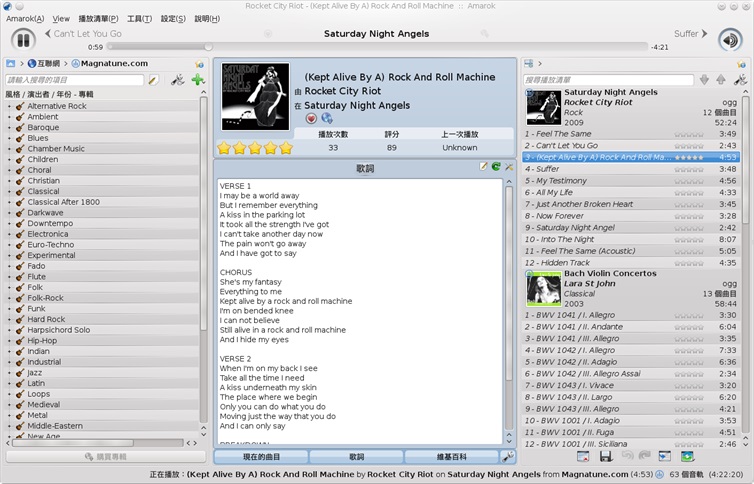Open the 設定(S) menu
The image size is (754, 484).
173,19
